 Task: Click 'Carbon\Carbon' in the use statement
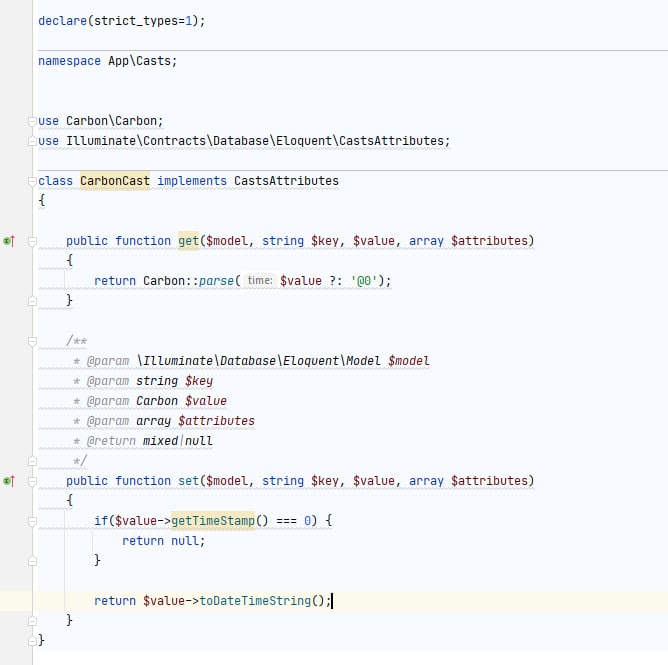pyautogui.click(x=112, y=121)
